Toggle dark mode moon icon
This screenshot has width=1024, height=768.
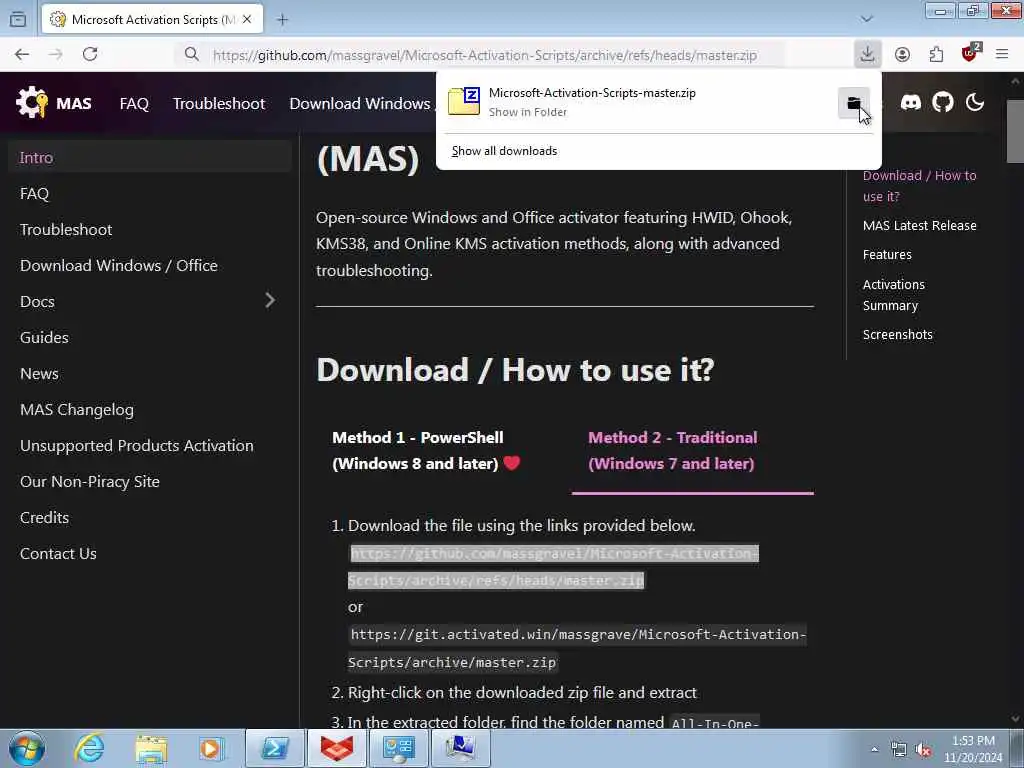coord(974,103)
